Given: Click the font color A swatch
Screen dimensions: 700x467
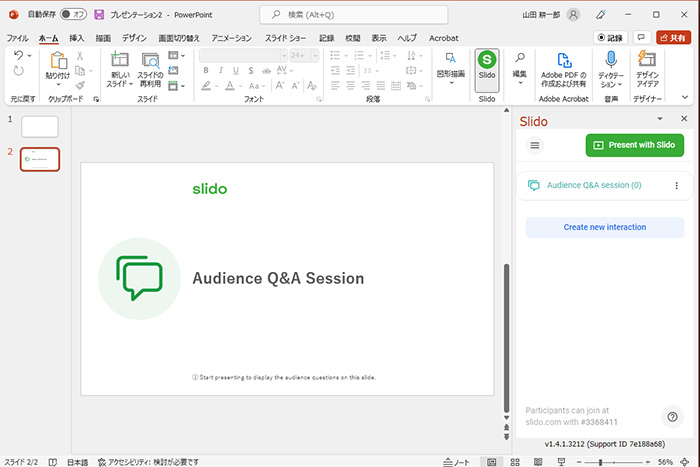Looking at the screenshot, I should [230, 85].
